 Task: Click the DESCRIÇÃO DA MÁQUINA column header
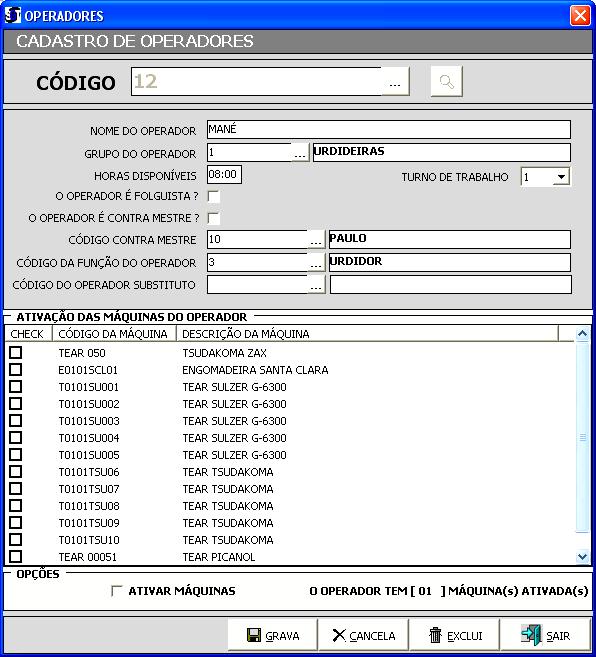tap(367, 334)
